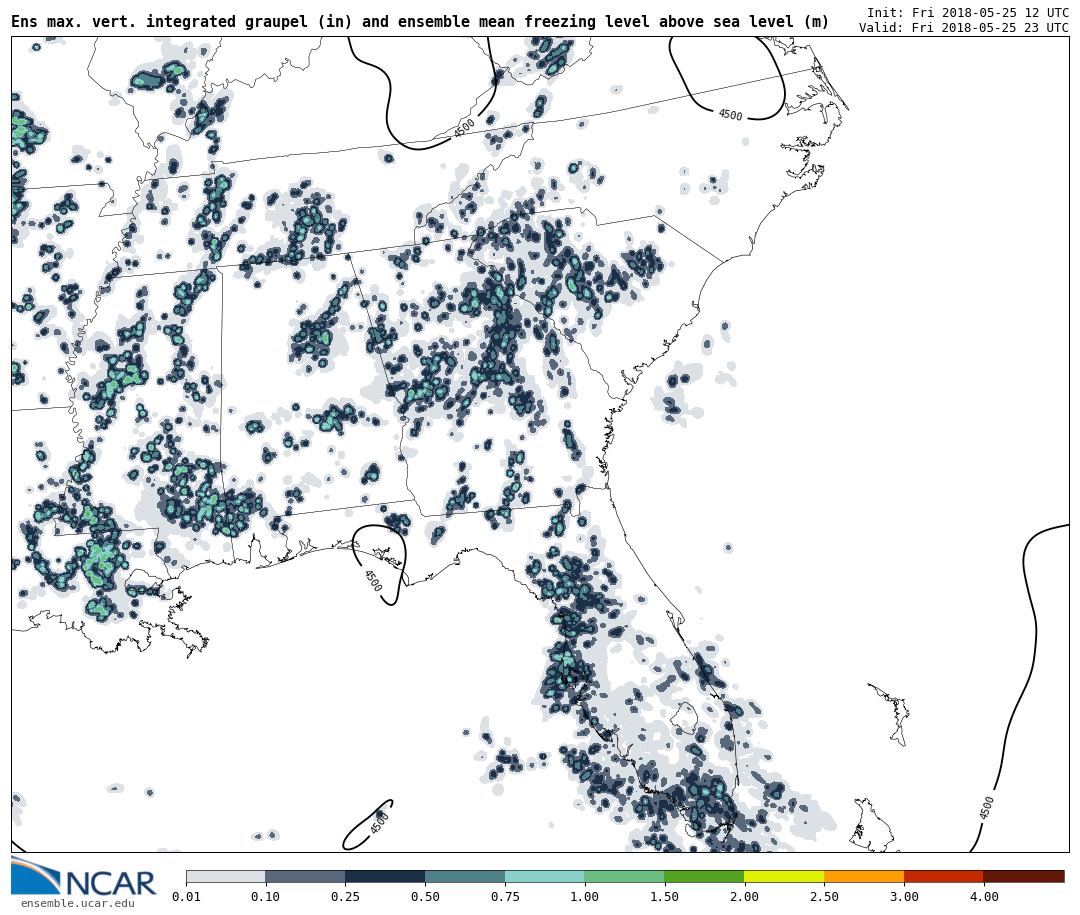Click the 0.01 tick label on colorbar

click(x=186, y=897)
